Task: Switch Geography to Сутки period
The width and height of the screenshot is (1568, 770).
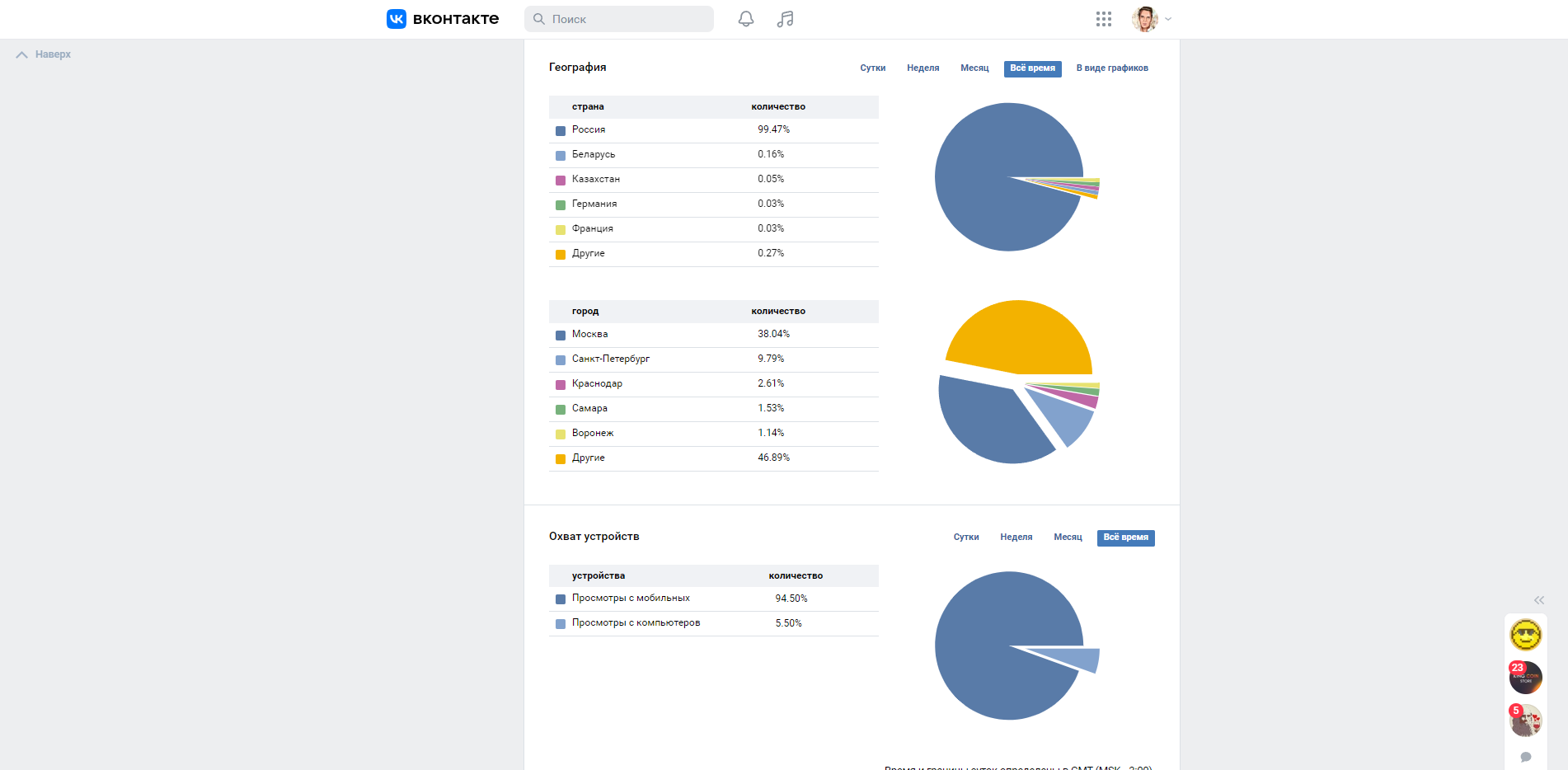Action: point(872,68)
